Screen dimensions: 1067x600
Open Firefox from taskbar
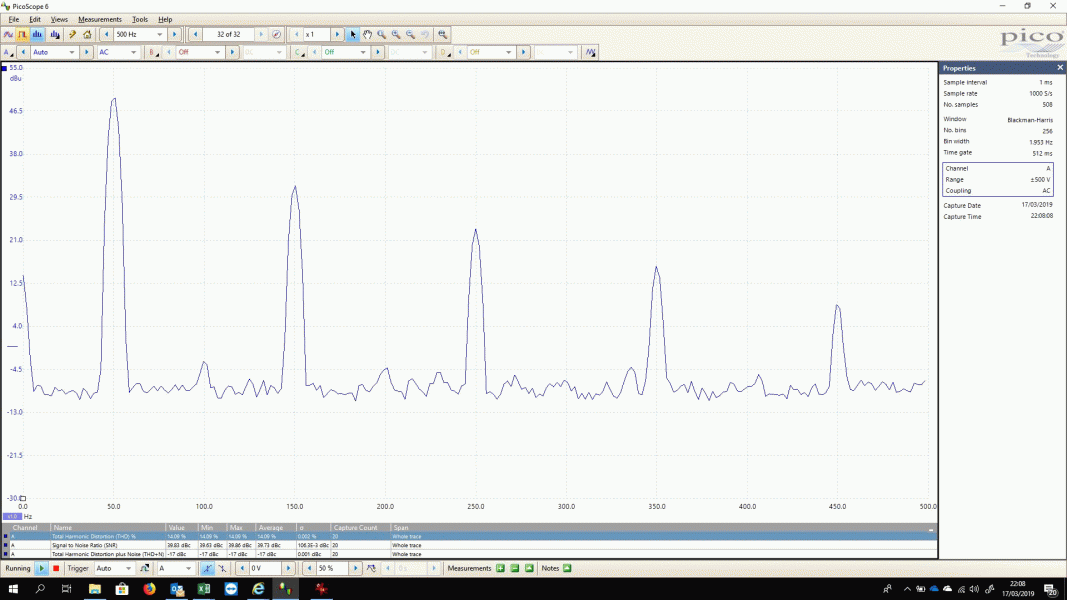click(x=149, y=588)
